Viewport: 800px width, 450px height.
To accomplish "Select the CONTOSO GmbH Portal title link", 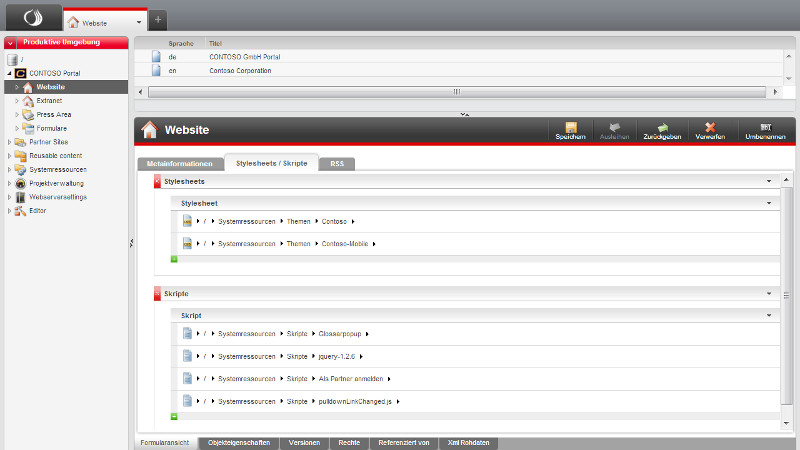I will pos(244,57).
